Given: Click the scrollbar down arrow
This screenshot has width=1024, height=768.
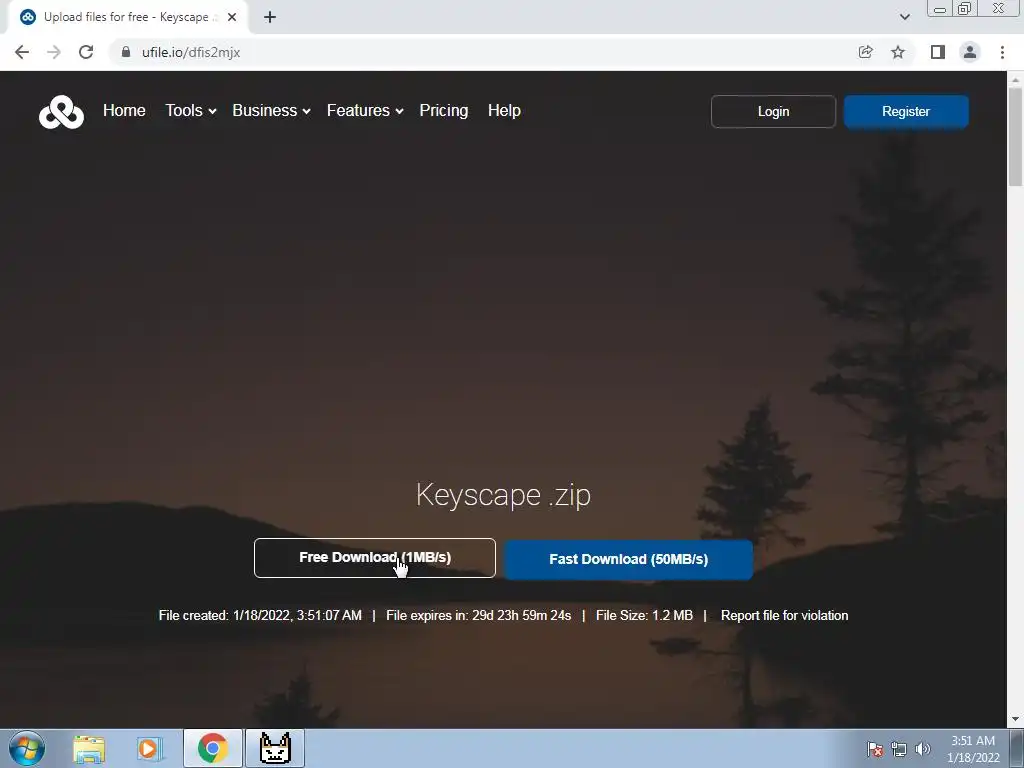Looking at the screenshot, I should pos(1015,720).
